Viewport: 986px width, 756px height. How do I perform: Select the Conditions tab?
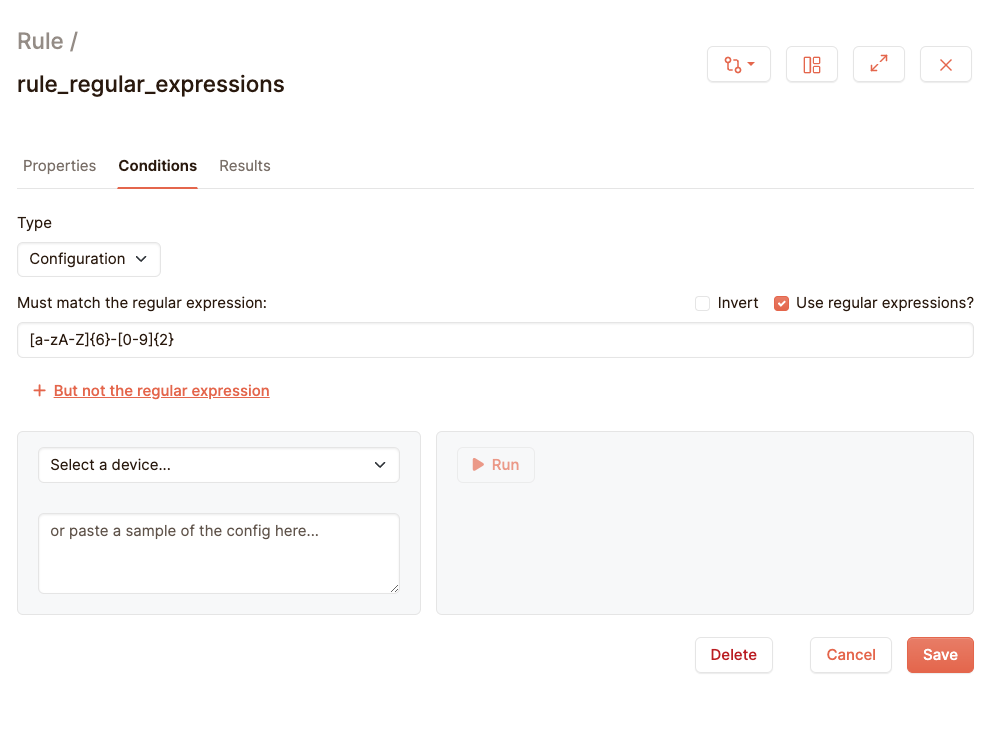(x=157, y=166)
